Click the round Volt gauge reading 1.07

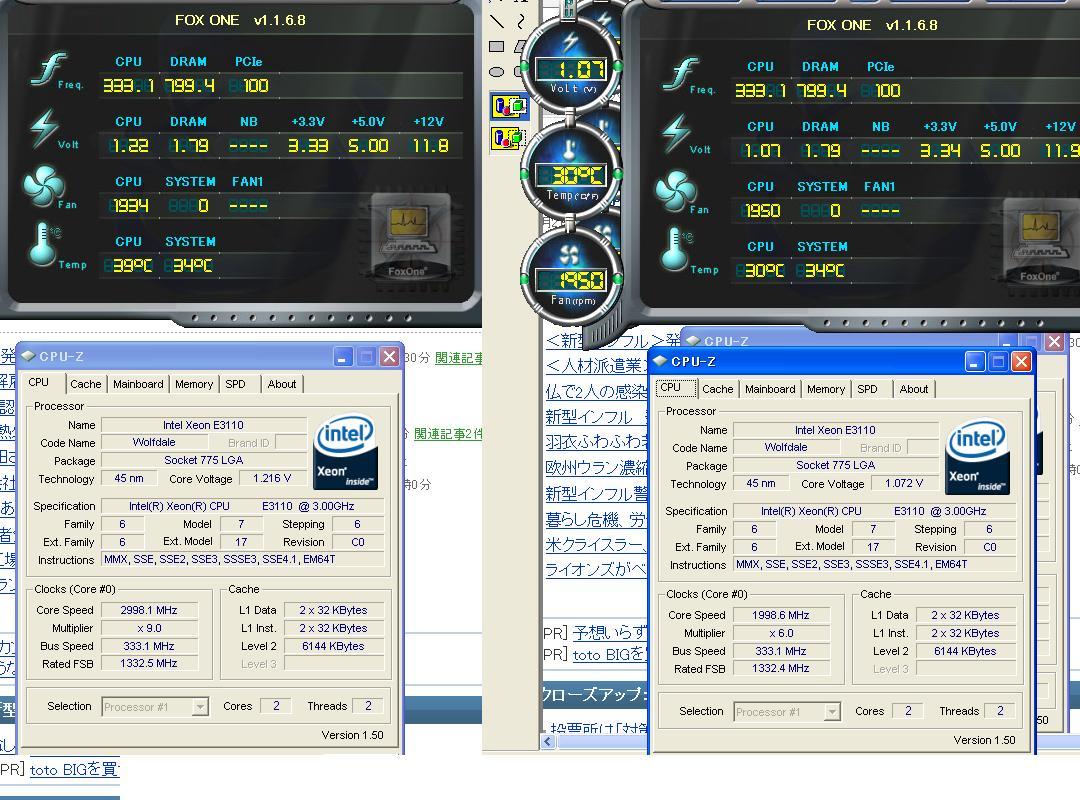(x=571, y=67)
